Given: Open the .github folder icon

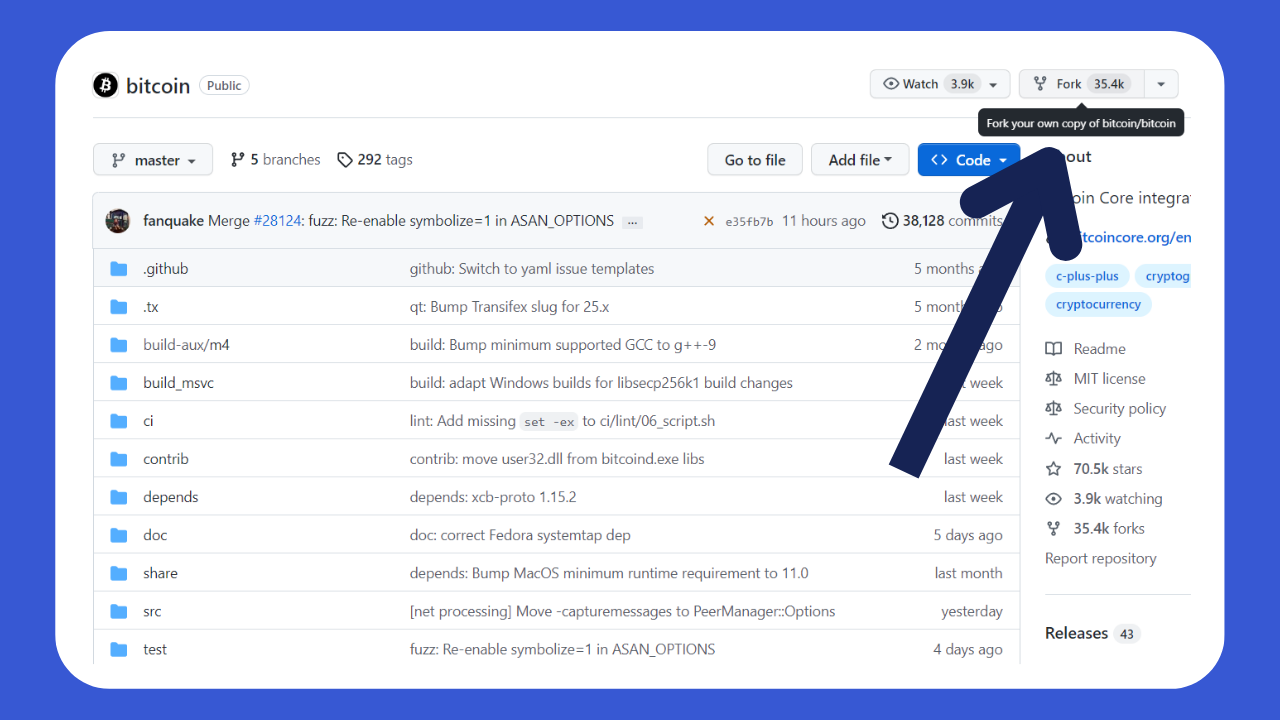Looking at the screenshot, I should pos(119,269).
